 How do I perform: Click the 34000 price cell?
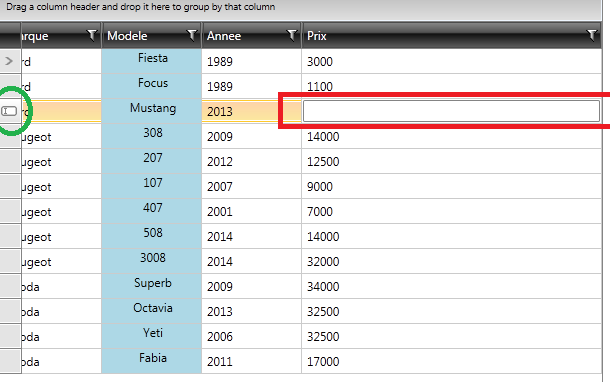pyautogui.click(x=451, y=286)
